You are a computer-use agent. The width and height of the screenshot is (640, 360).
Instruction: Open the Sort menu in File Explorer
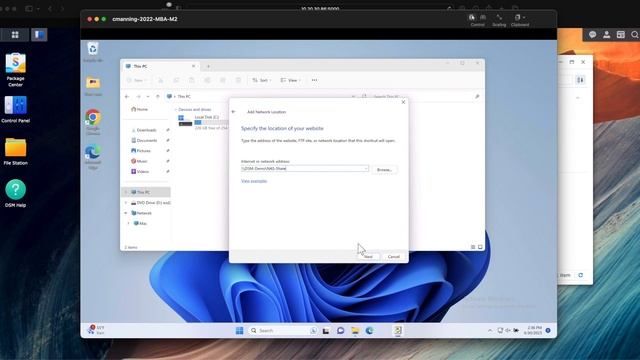coord(261,80)
